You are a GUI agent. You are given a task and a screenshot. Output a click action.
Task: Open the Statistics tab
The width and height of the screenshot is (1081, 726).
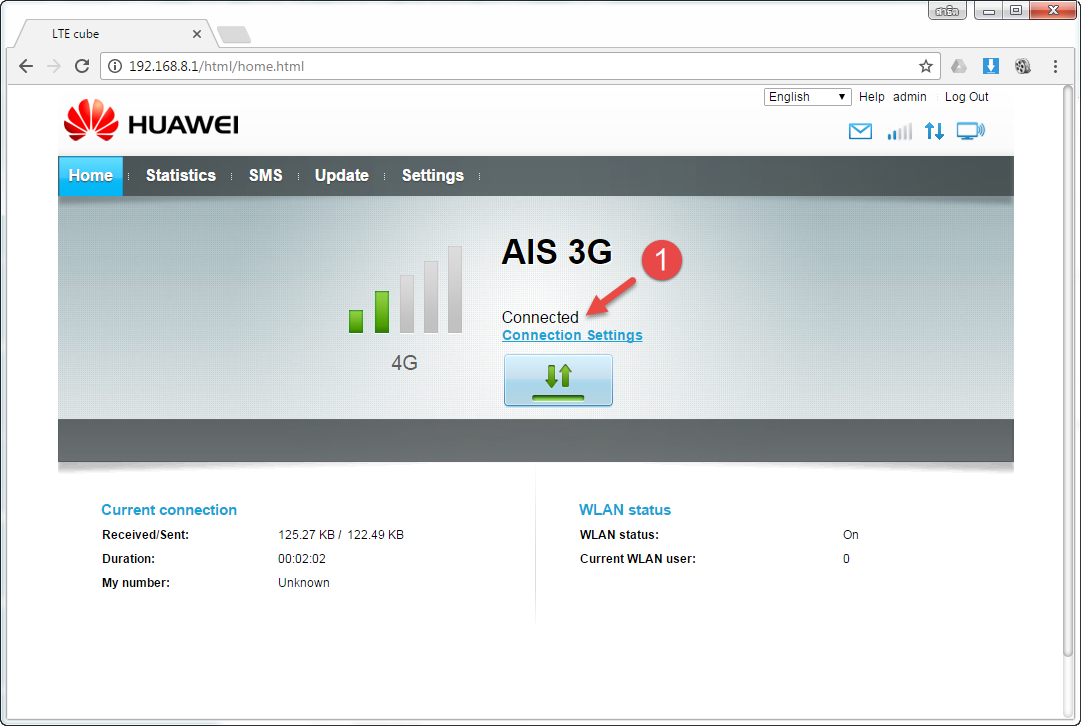pyautogui.click(x=181, y=176)
